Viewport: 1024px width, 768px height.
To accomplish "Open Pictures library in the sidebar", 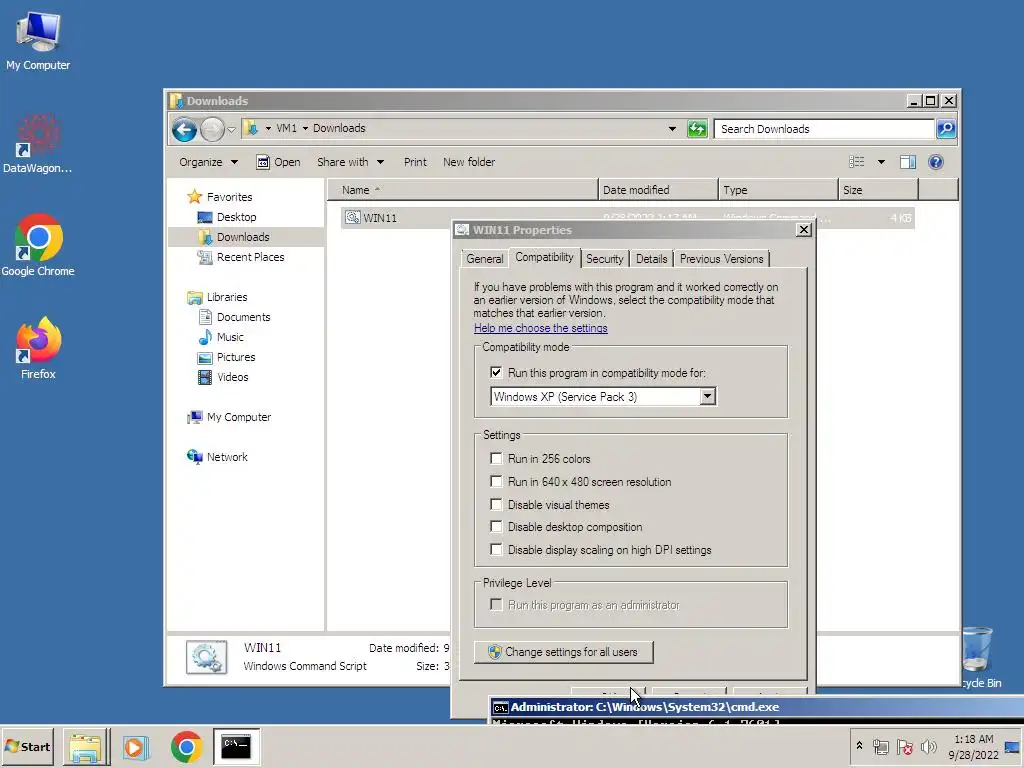I will (236, 357).
